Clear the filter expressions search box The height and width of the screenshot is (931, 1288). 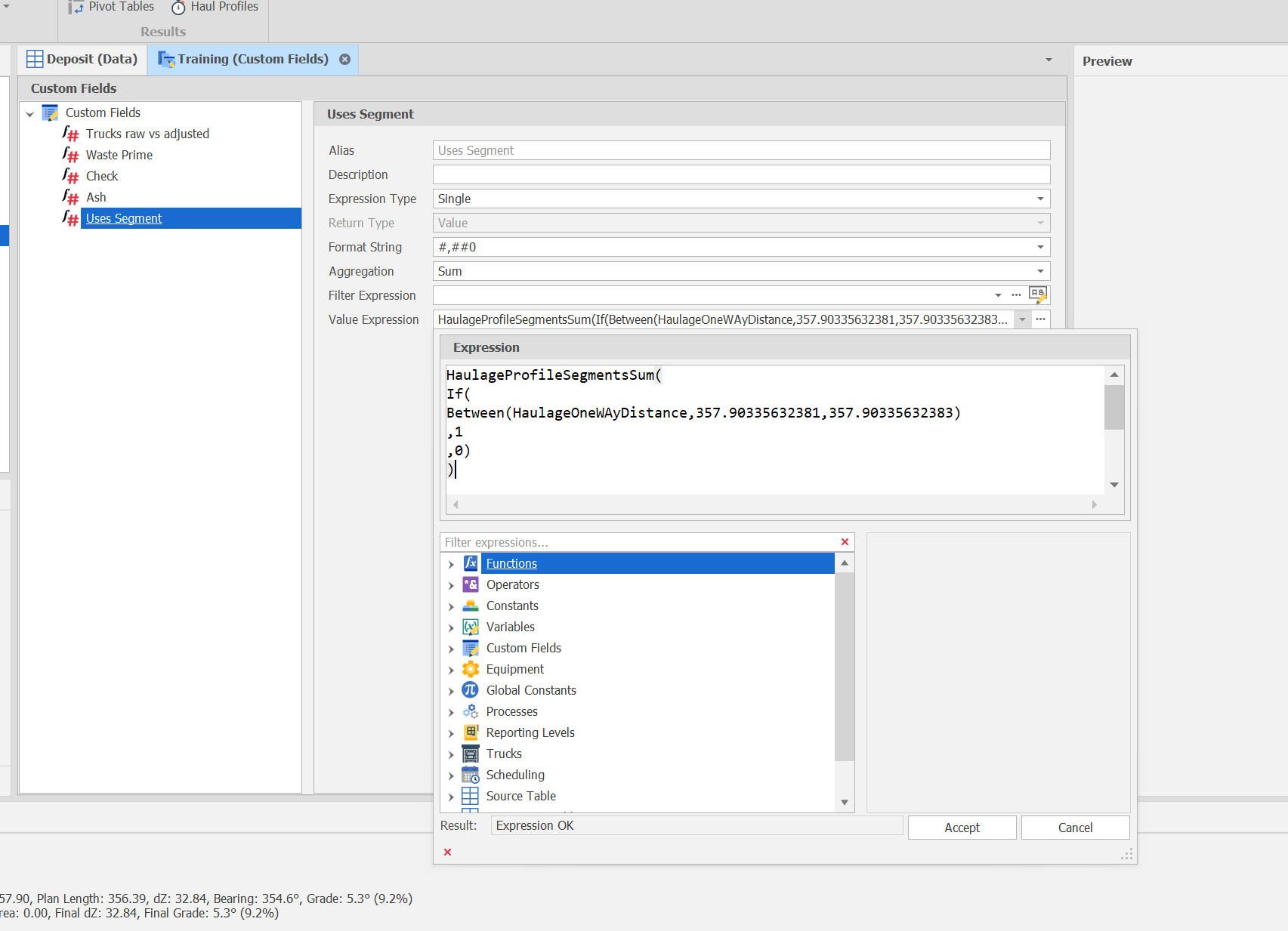tap(845, 542)
